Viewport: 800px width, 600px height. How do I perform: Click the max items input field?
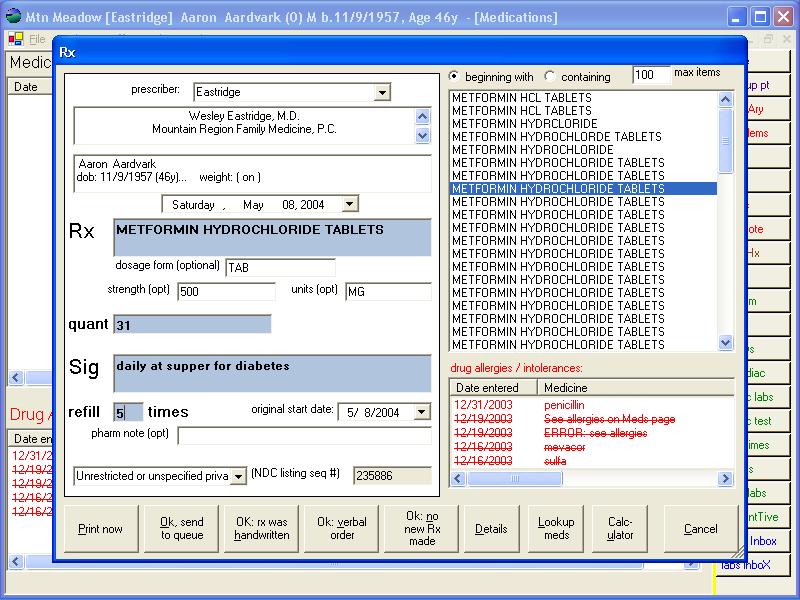tap(650, 75)
